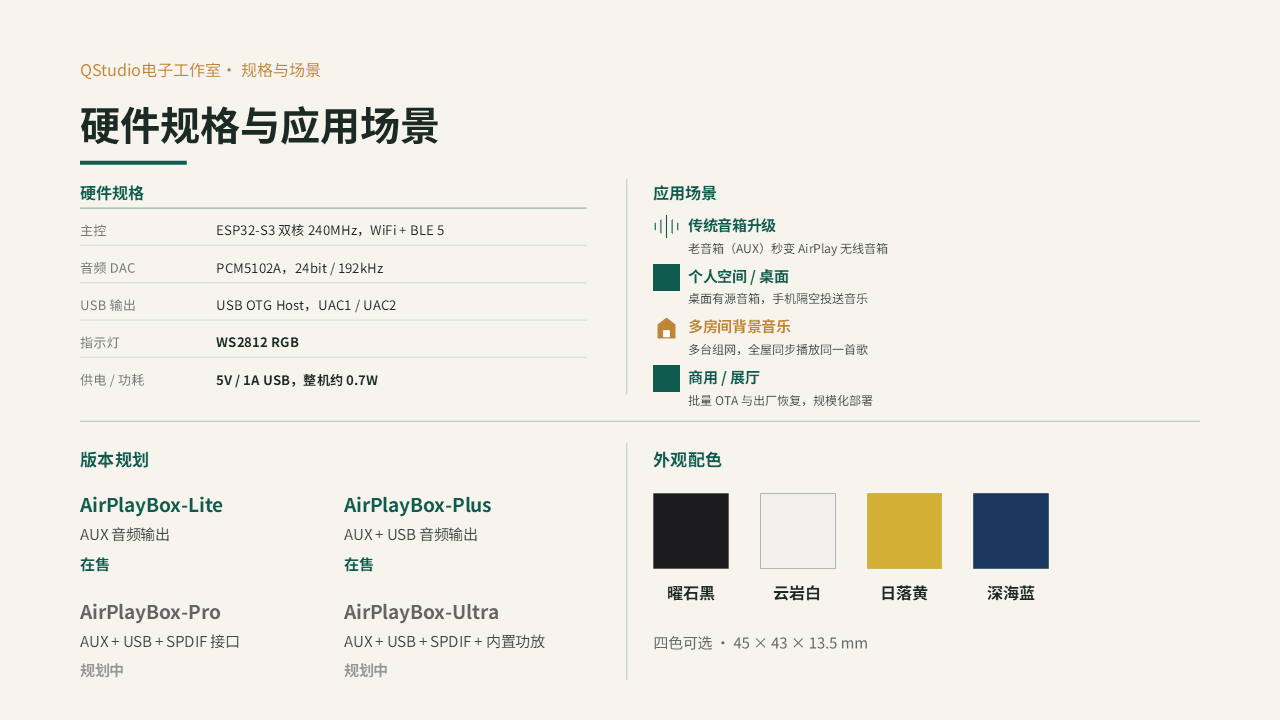Click the QStudio电子工作室 breadcrumb text
1280x720 pixels.
(150, 70)
